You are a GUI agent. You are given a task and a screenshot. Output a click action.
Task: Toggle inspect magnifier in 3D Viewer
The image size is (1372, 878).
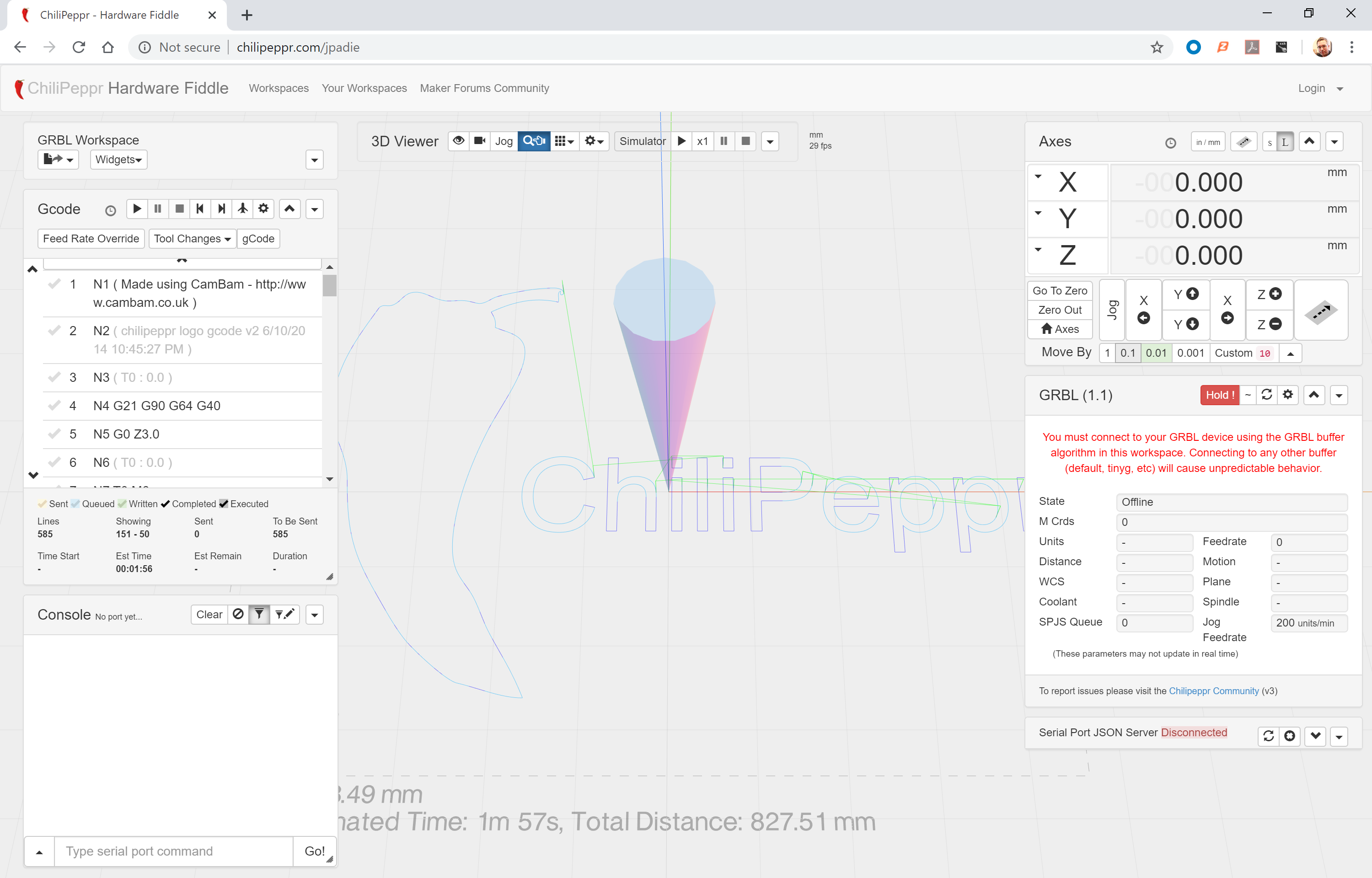pos(534,141)
